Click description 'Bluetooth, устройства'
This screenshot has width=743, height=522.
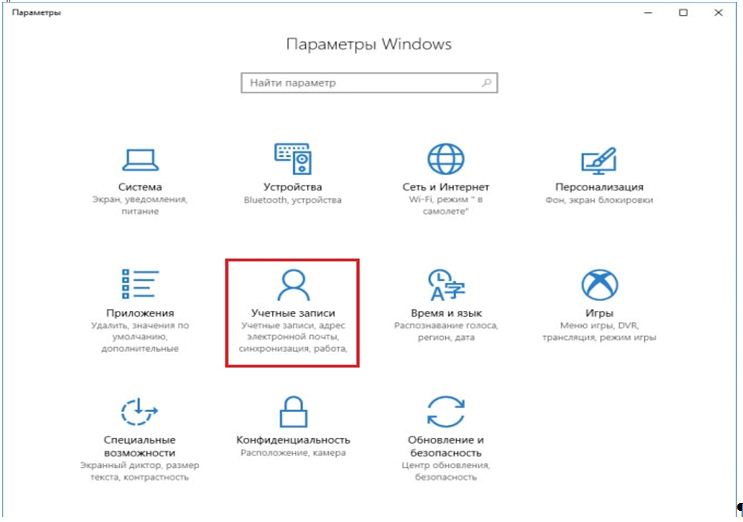[292, 200]
